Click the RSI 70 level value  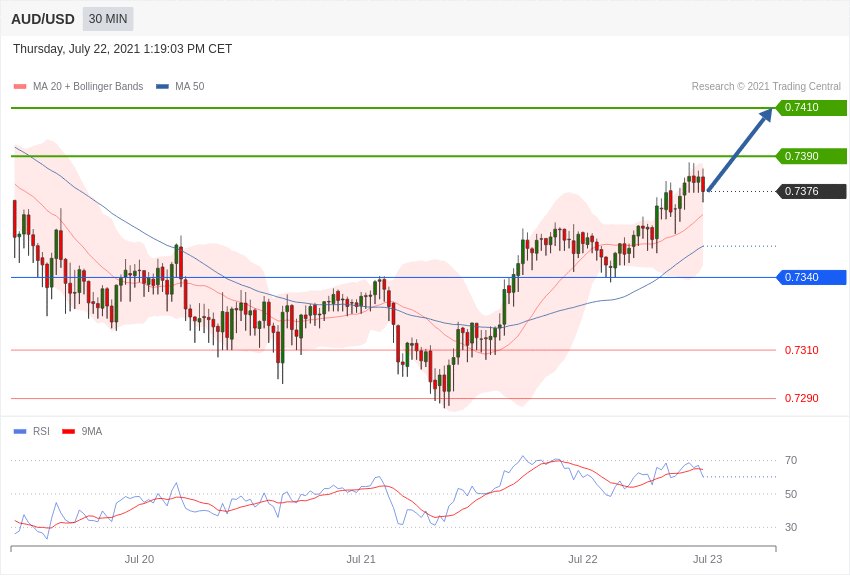point(791,461)
